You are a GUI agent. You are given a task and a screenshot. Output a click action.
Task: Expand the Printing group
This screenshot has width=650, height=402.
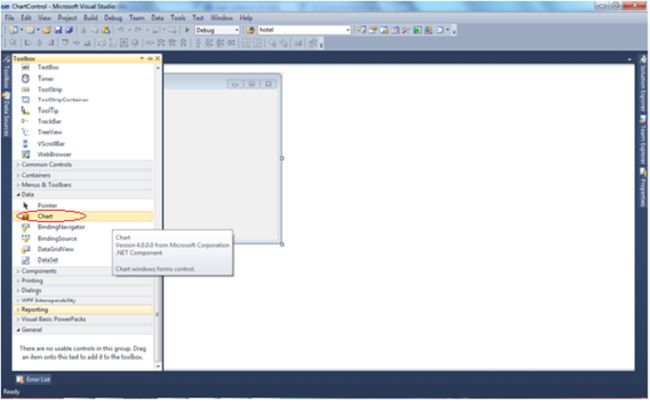[x=18, y=281]
